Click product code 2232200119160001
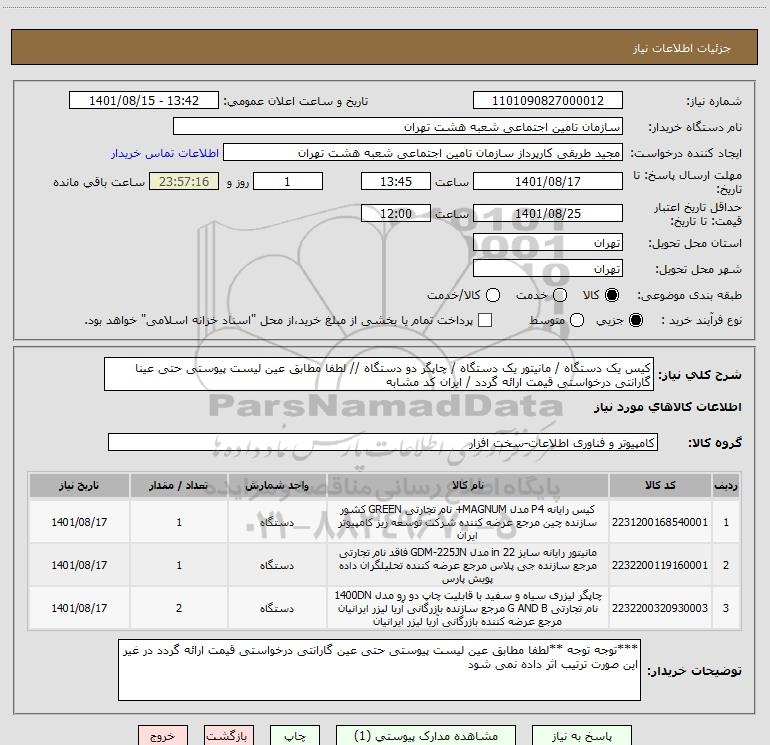 660,565
